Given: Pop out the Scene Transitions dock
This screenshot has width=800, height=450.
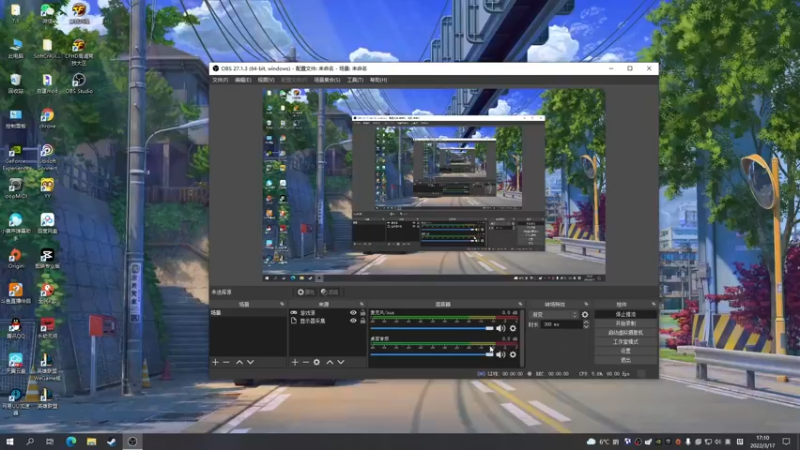Looking at the screenshot, I should pos(586,304).
